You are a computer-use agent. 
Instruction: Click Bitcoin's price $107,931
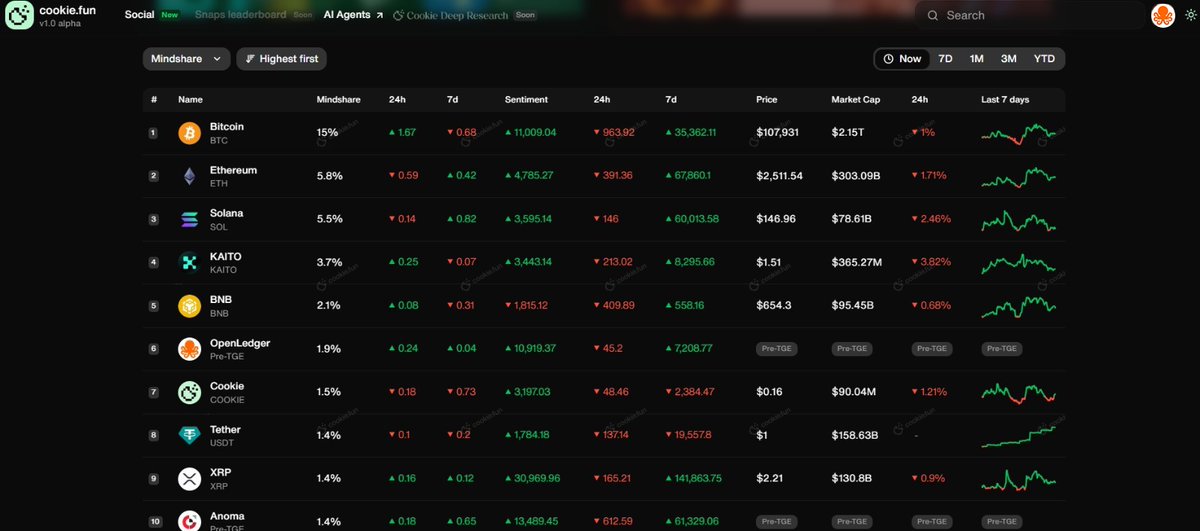point(777,133)
